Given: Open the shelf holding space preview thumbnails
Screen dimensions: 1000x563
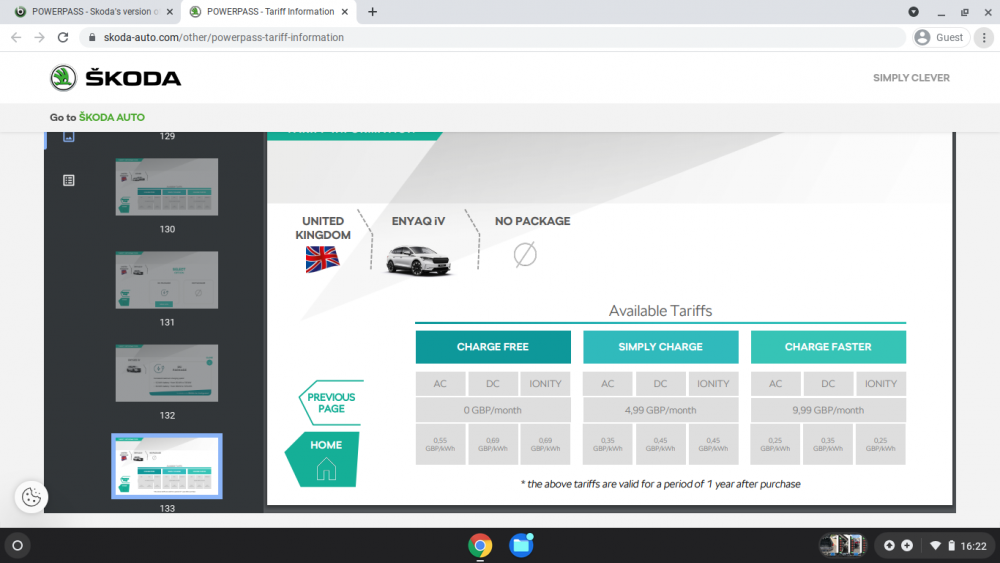Looking at the screenshot, I should [842, 545].
